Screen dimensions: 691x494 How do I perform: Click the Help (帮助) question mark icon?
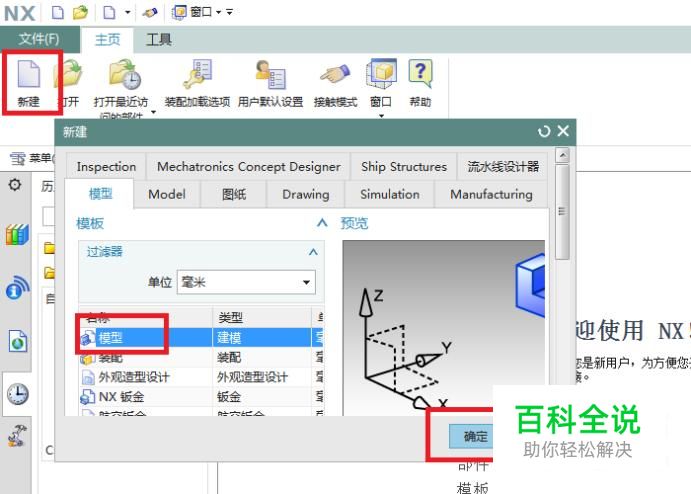click(x=420, y=73)
